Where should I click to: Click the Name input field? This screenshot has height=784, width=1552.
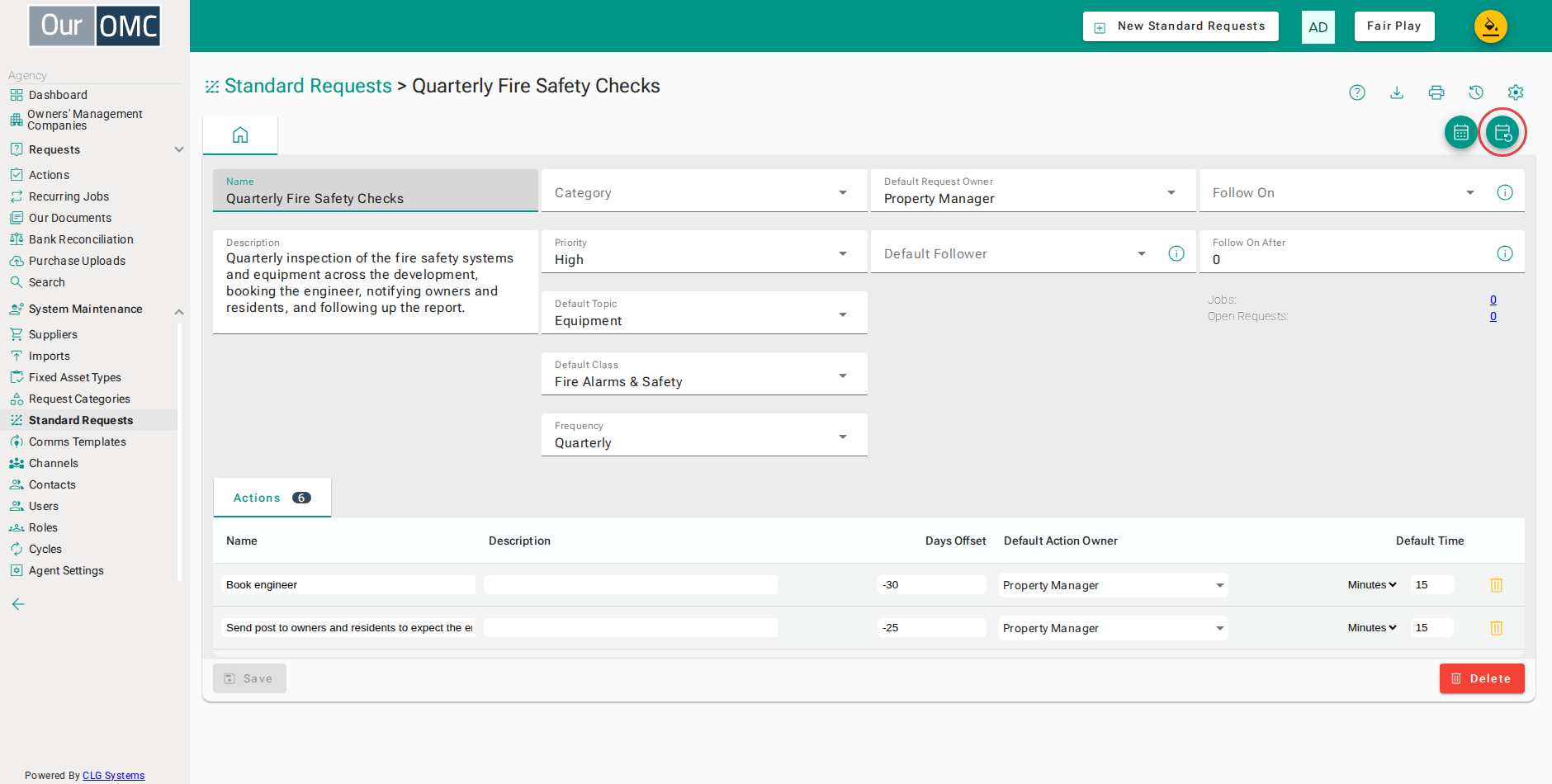click(x=376, y=191)
